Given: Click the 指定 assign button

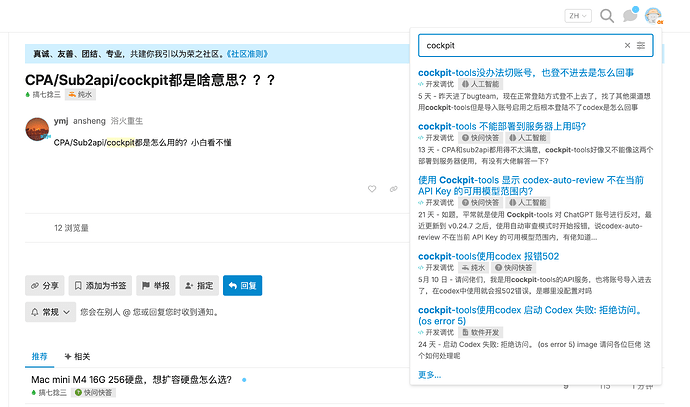Looking at the screenshot, I should click(199, 286).
